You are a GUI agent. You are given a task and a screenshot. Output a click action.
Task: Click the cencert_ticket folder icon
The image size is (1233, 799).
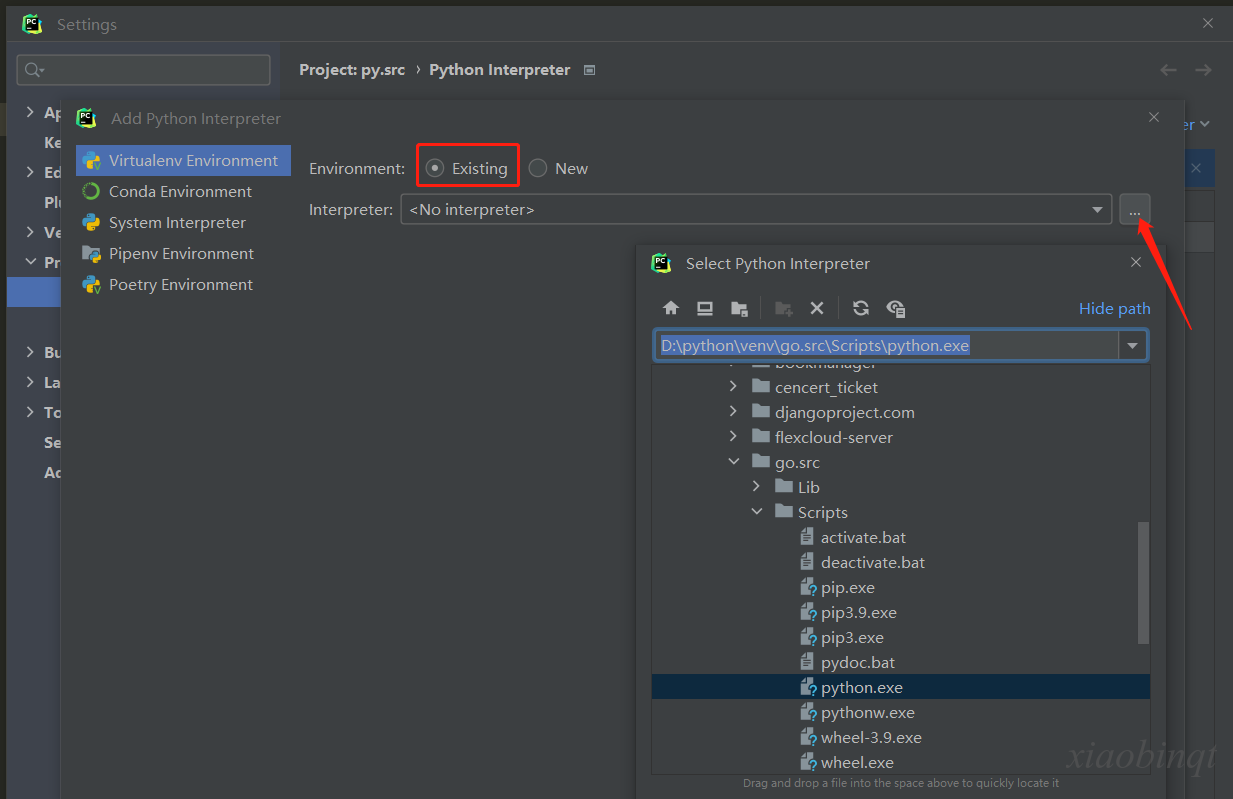tap(760, 387)
